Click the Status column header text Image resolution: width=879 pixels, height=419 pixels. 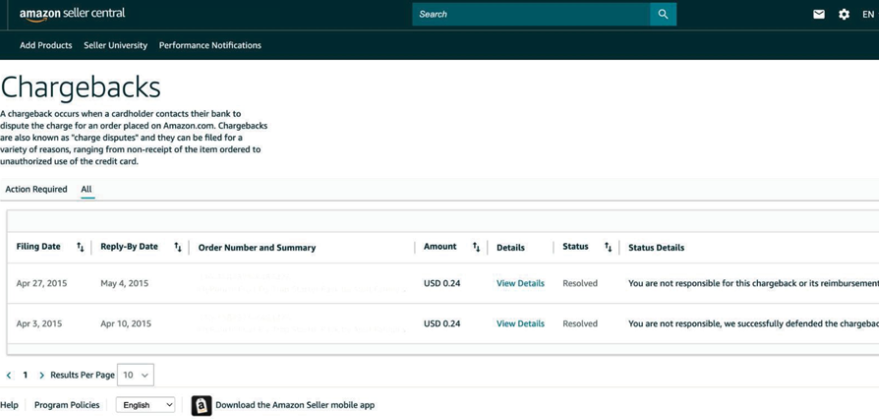576,246
